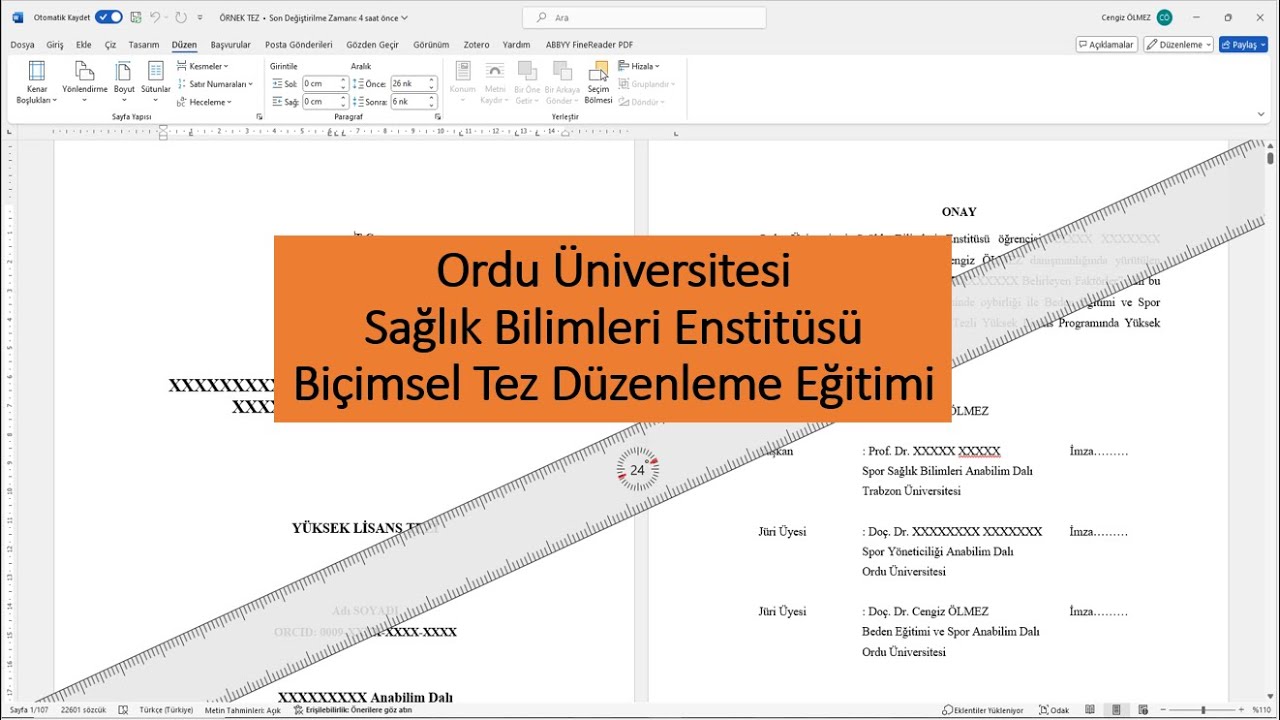Click the Sol indent value field
The width and height of the screenshot is (1280, 720).
pos(324,84)
